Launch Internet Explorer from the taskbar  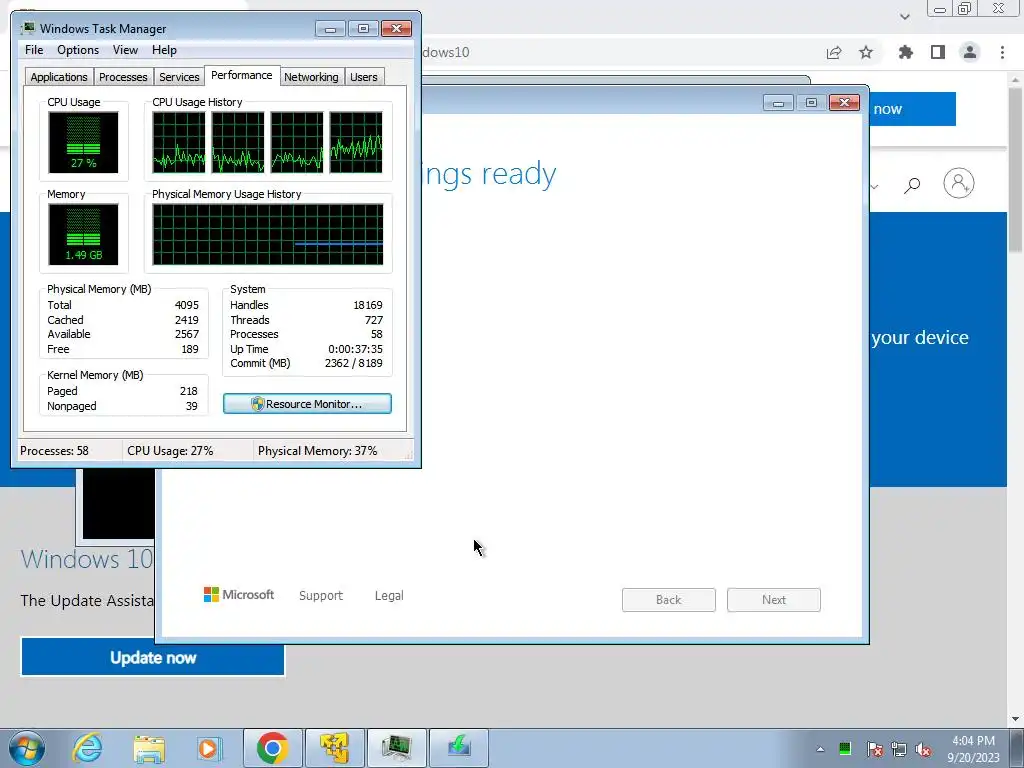[x=88, y=748]
